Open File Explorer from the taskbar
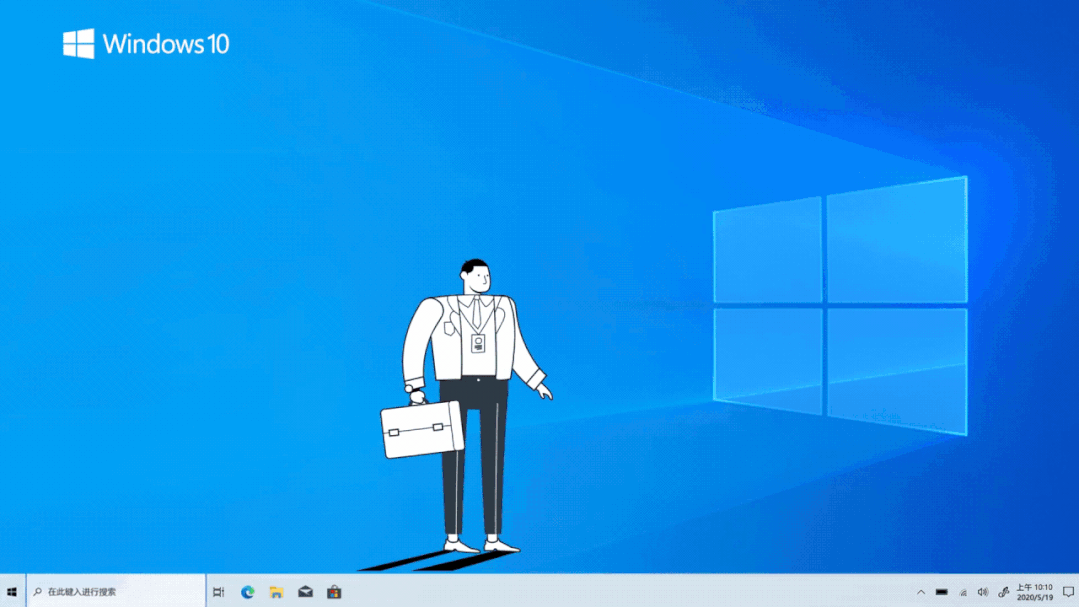The height and width of the screenshot is (607, 1079). point(277,592)
